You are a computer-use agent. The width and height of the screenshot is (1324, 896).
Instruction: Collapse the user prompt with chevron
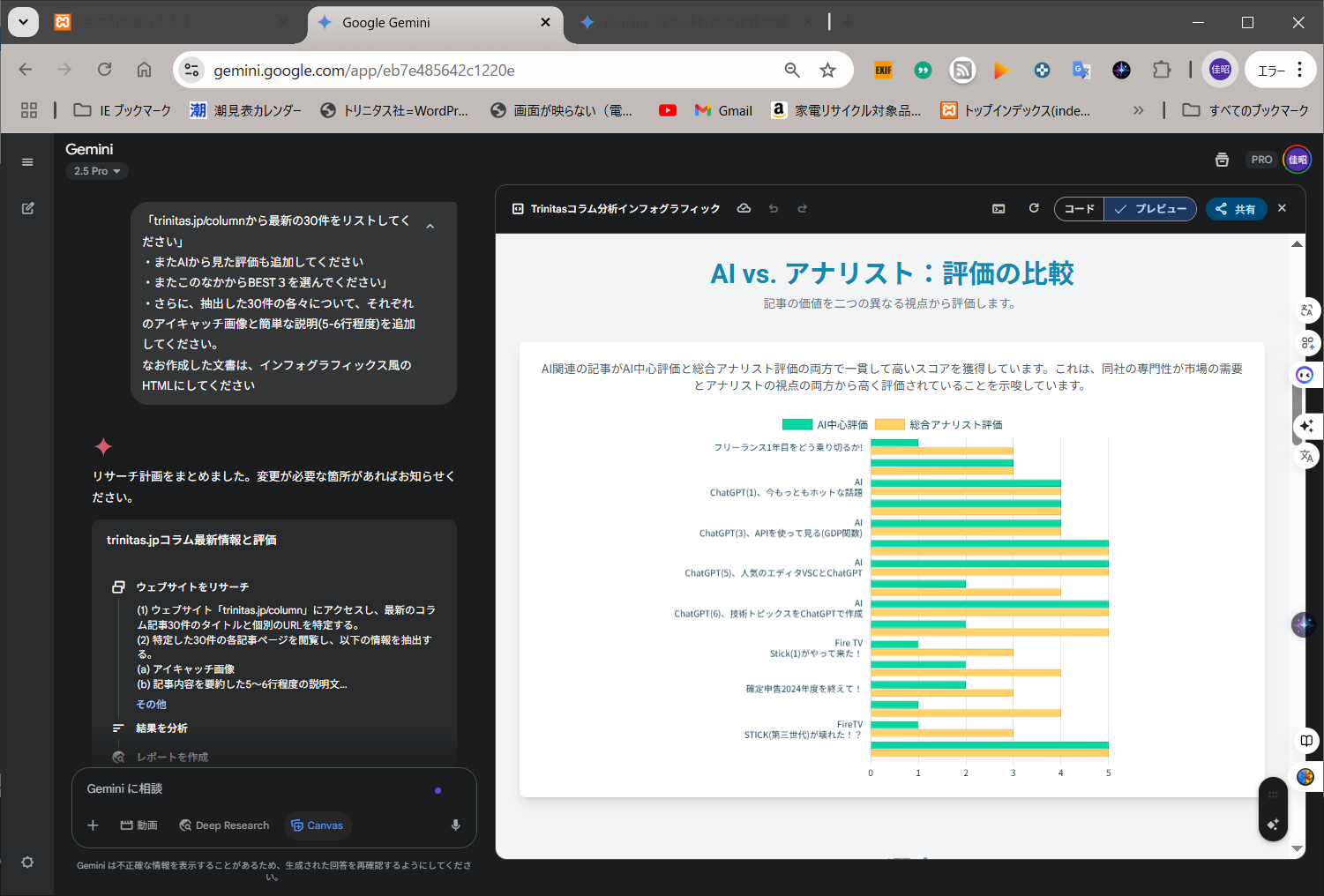click(430, 227)
